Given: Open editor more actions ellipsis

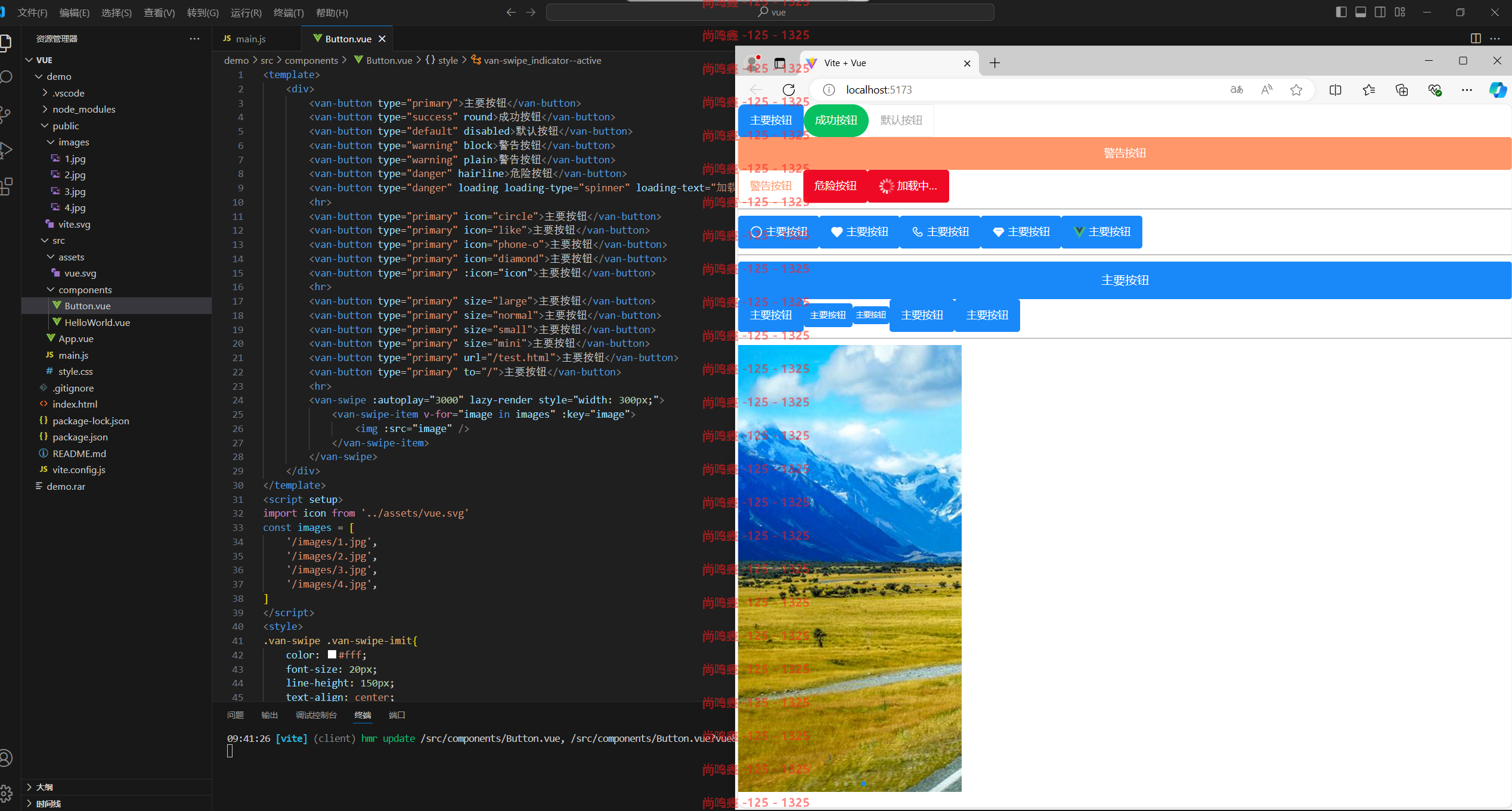Looking at the screenshot, I should 1495,38.
